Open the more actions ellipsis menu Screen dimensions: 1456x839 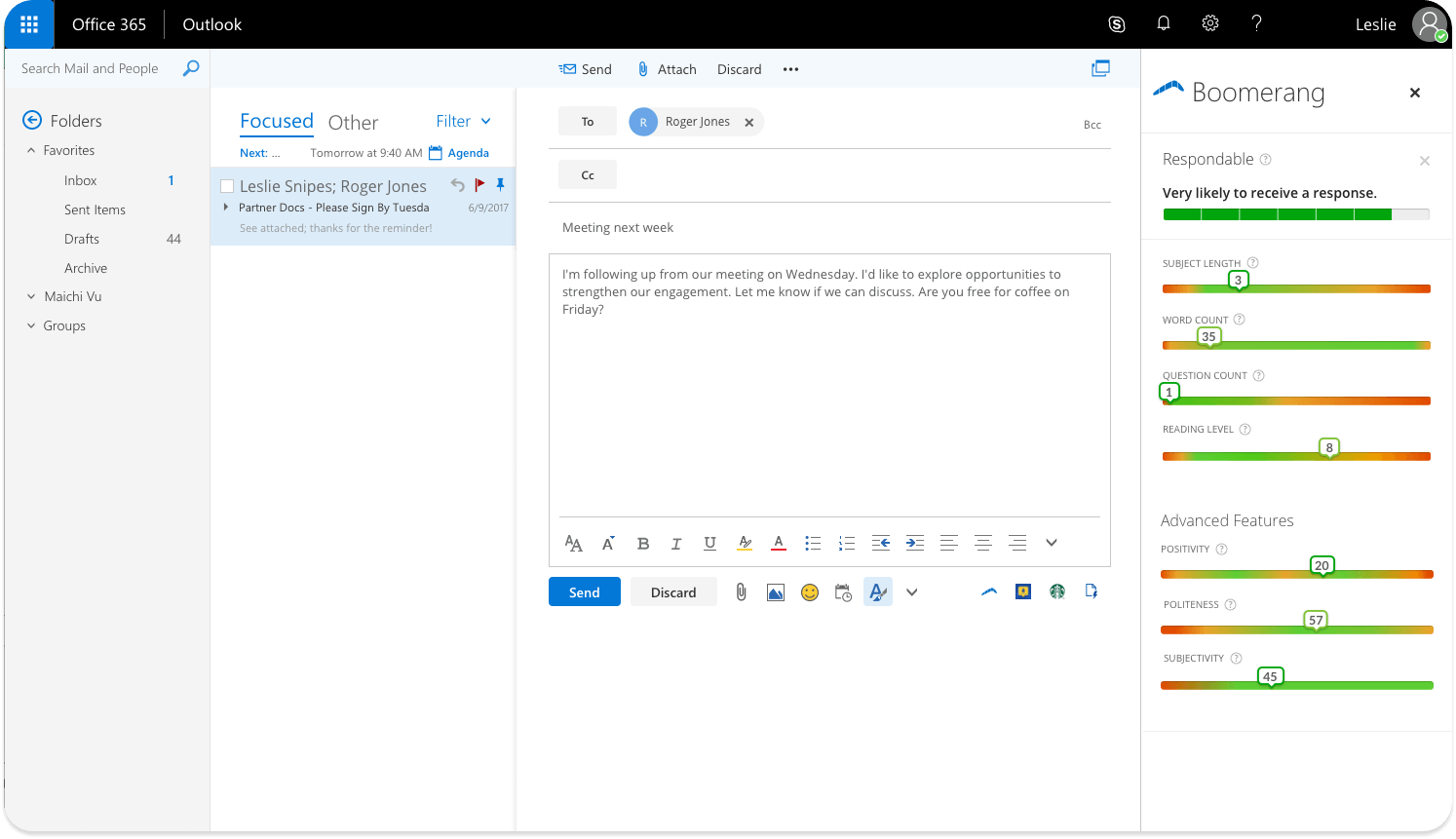(x=790, y=69)
